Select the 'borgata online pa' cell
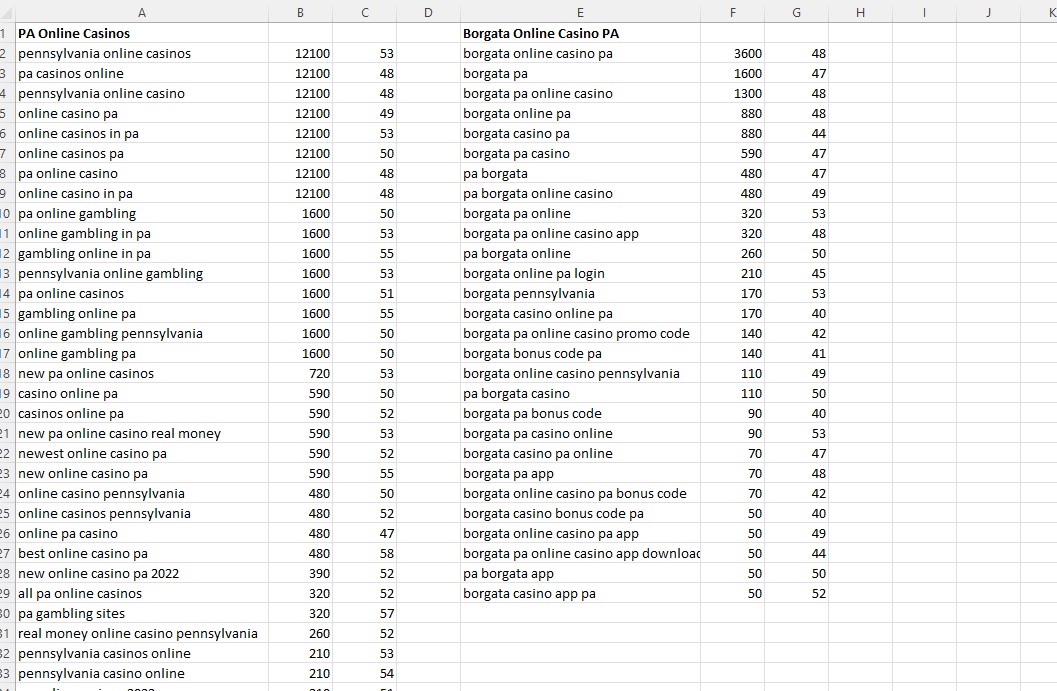 (580, 113)
